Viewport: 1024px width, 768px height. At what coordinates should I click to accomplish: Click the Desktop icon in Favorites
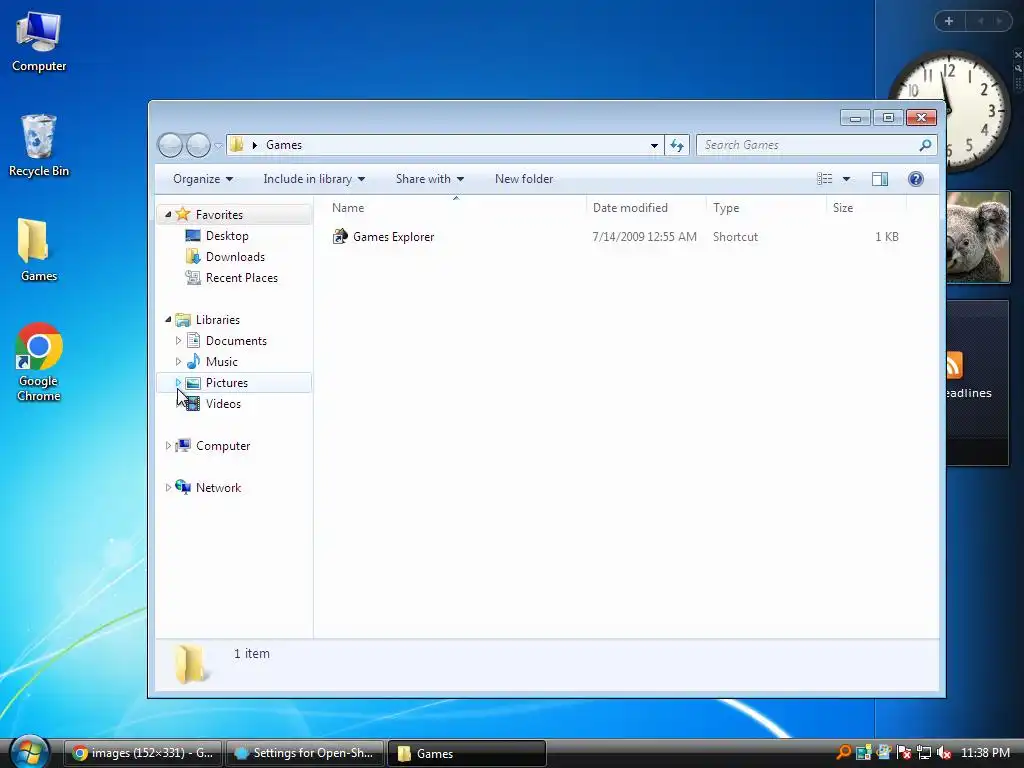(x=193, y=236)
